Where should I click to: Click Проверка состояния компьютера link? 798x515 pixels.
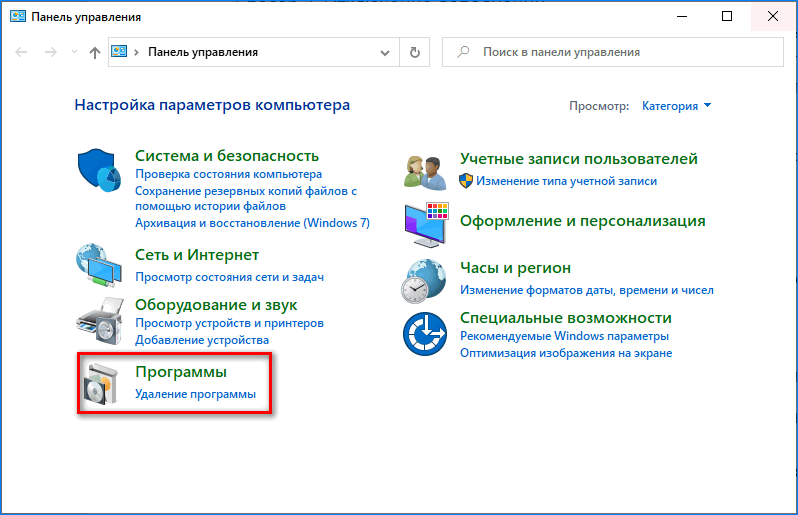[229, 174]
